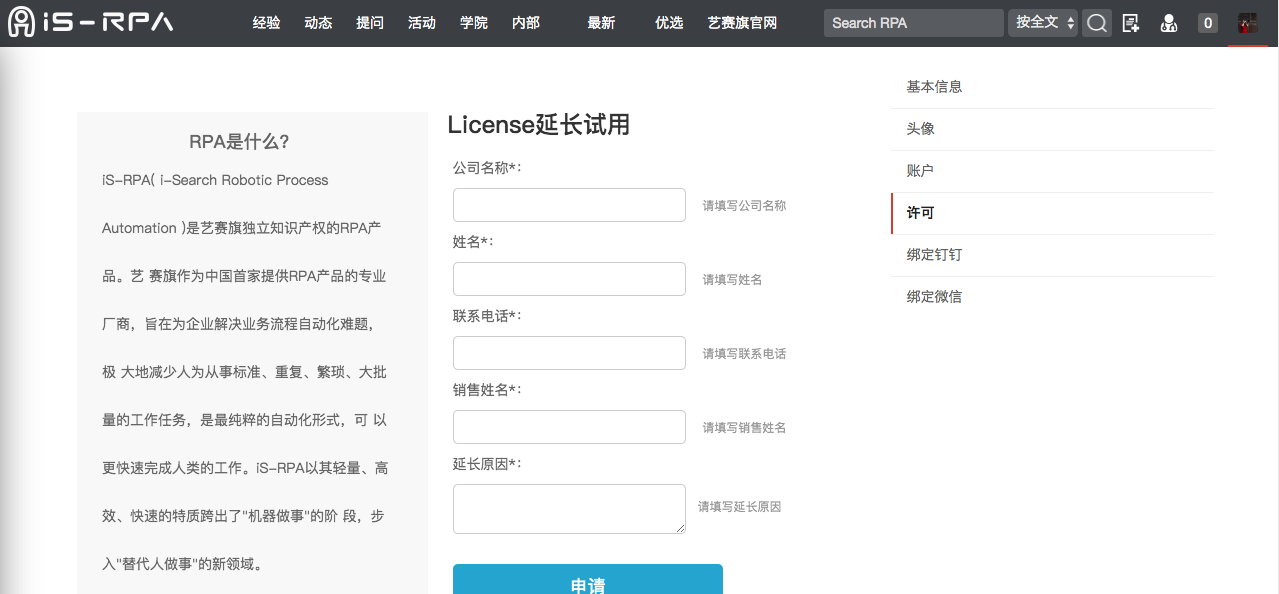Open 账户 in the side menu
1279x594 pixels.
1052,171
